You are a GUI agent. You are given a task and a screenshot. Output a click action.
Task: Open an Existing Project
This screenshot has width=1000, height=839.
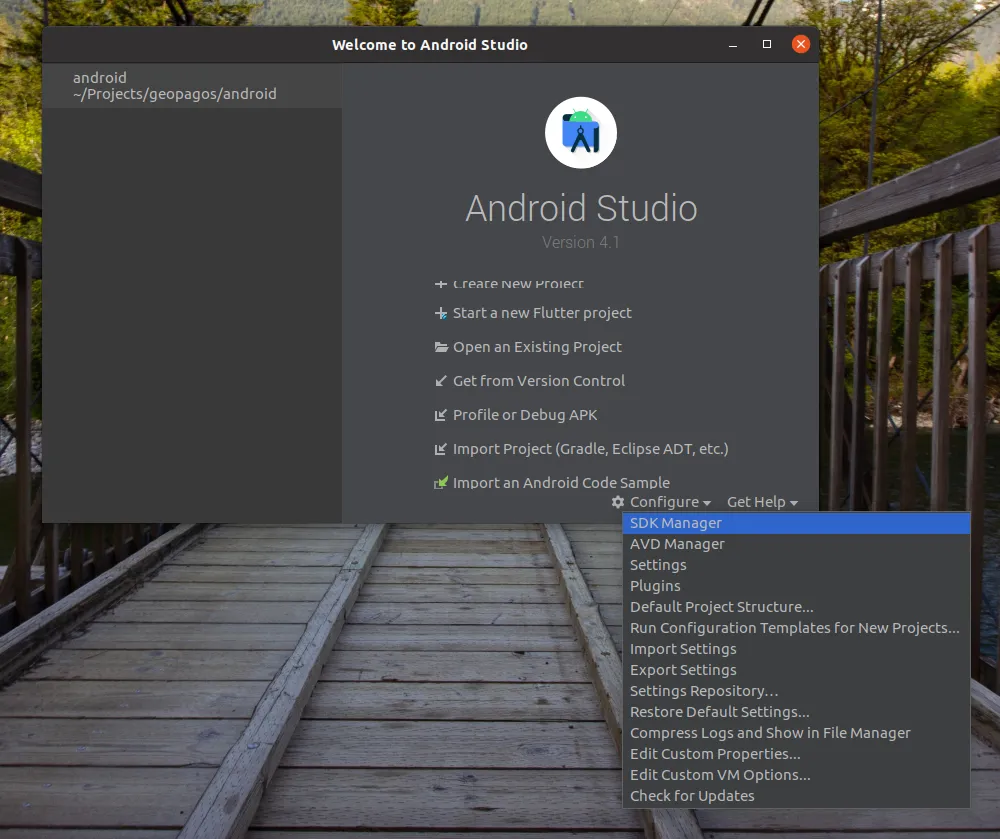tap(537, 347)
